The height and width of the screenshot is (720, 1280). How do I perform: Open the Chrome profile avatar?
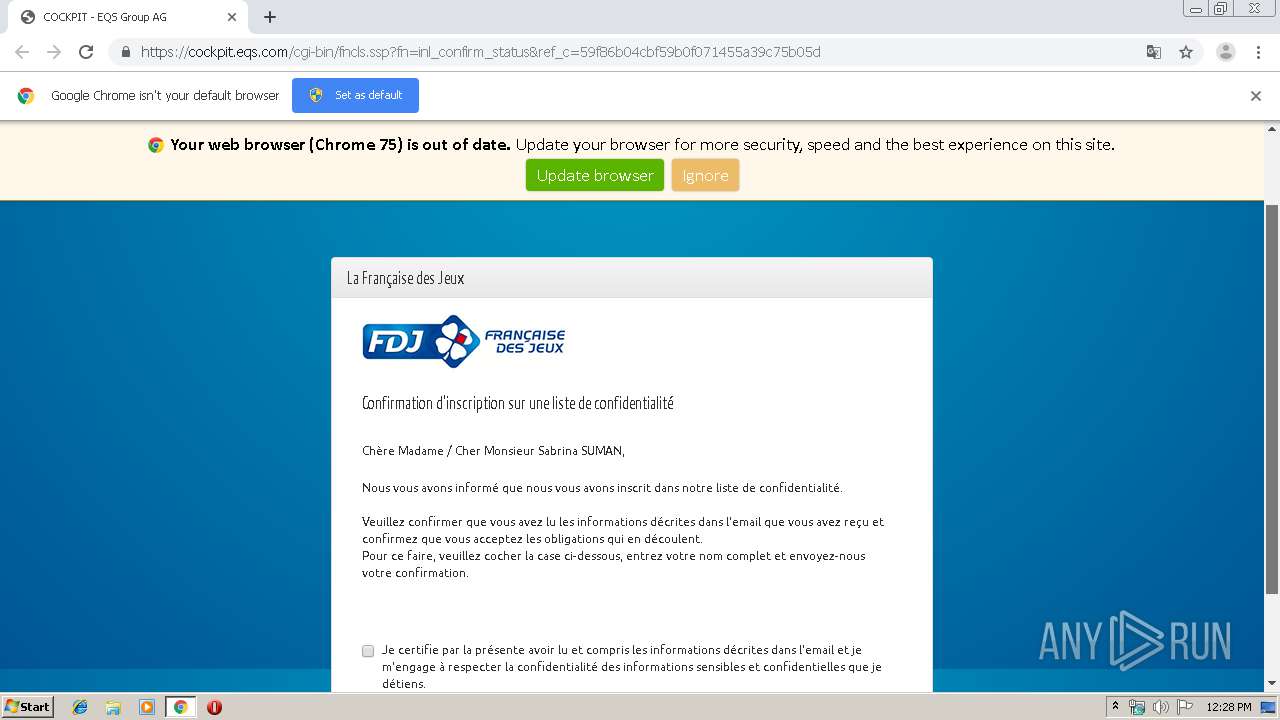(1225, 52)
